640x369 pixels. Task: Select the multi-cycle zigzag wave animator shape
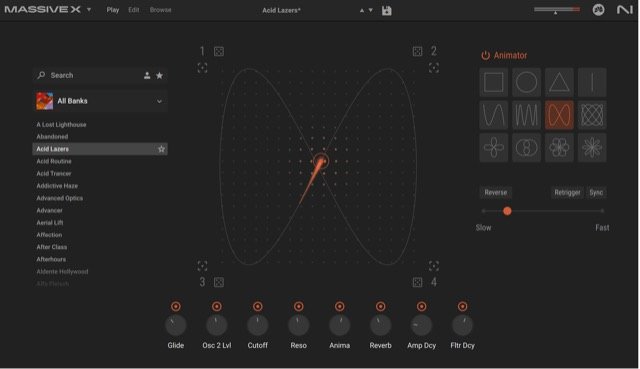pos(526,115)
